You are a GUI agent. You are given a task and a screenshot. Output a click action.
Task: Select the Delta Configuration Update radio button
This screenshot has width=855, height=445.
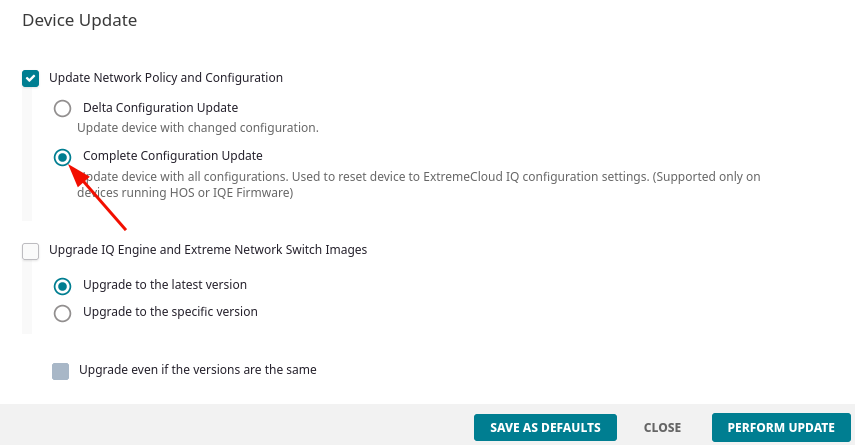coord(63,108)
